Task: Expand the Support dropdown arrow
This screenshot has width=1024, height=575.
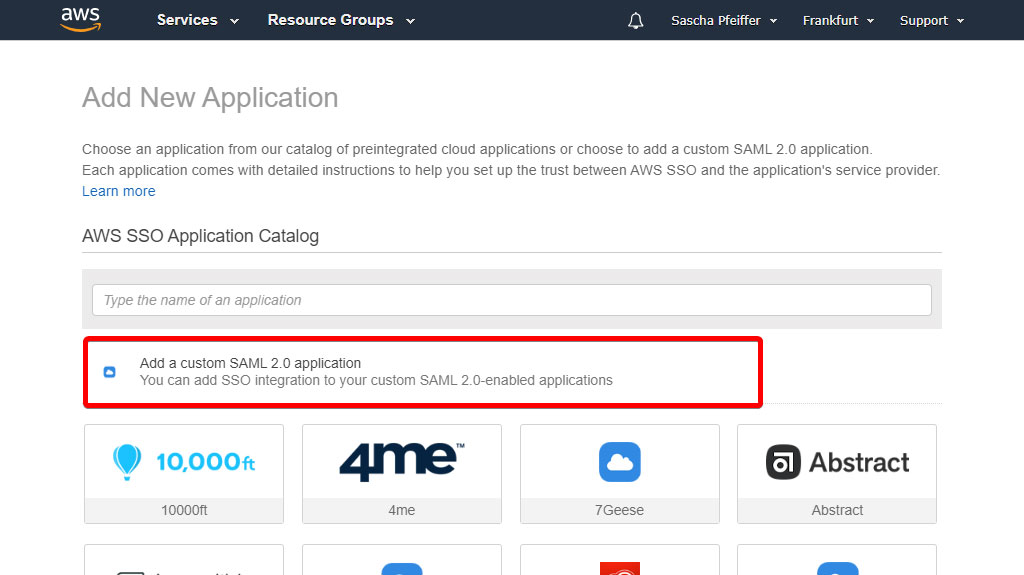Action: [x=960, y=21]
